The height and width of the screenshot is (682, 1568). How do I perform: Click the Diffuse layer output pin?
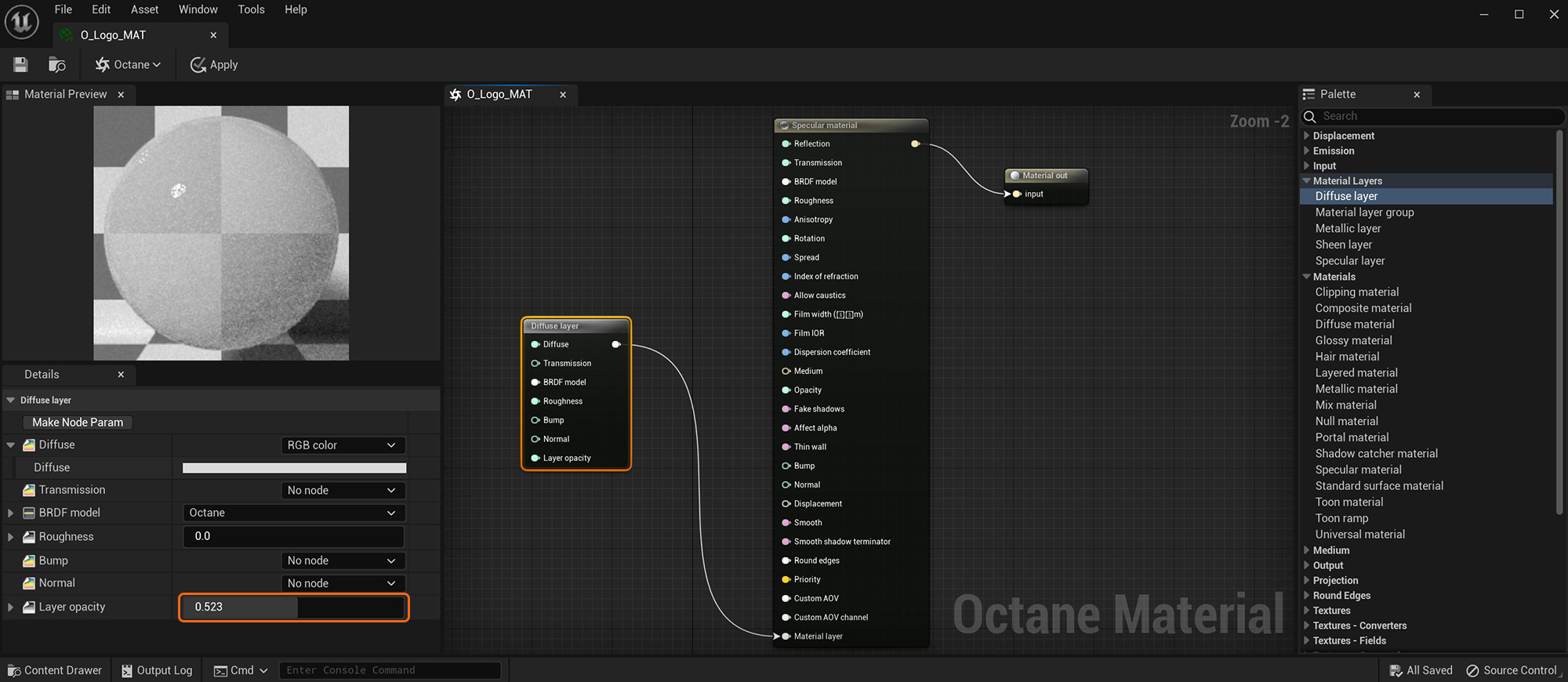pos(616,344)
